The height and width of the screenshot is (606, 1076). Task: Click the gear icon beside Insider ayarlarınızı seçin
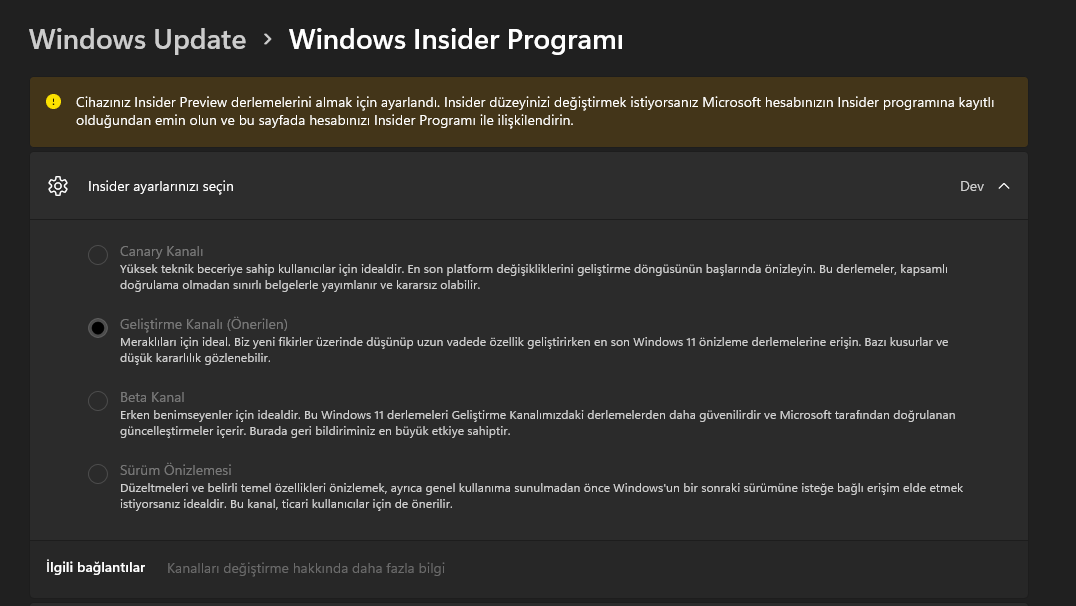(58, 186)
